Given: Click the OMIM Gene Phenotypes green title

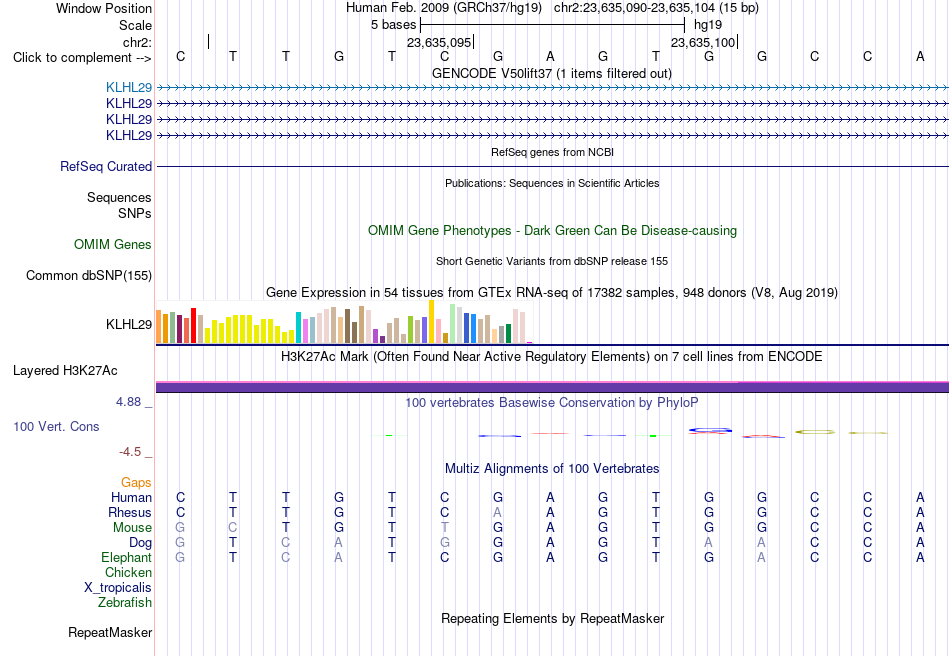Looking at the screenshot, I should coord(552,230).
